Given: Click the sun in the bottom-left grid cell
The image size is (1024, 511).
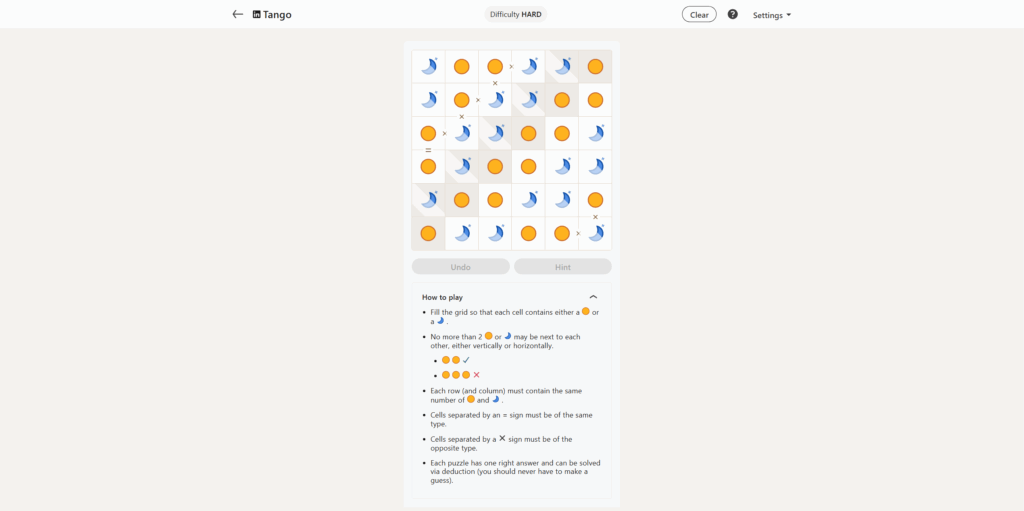Looking at the screenshot, I should (x=428, y=233).
